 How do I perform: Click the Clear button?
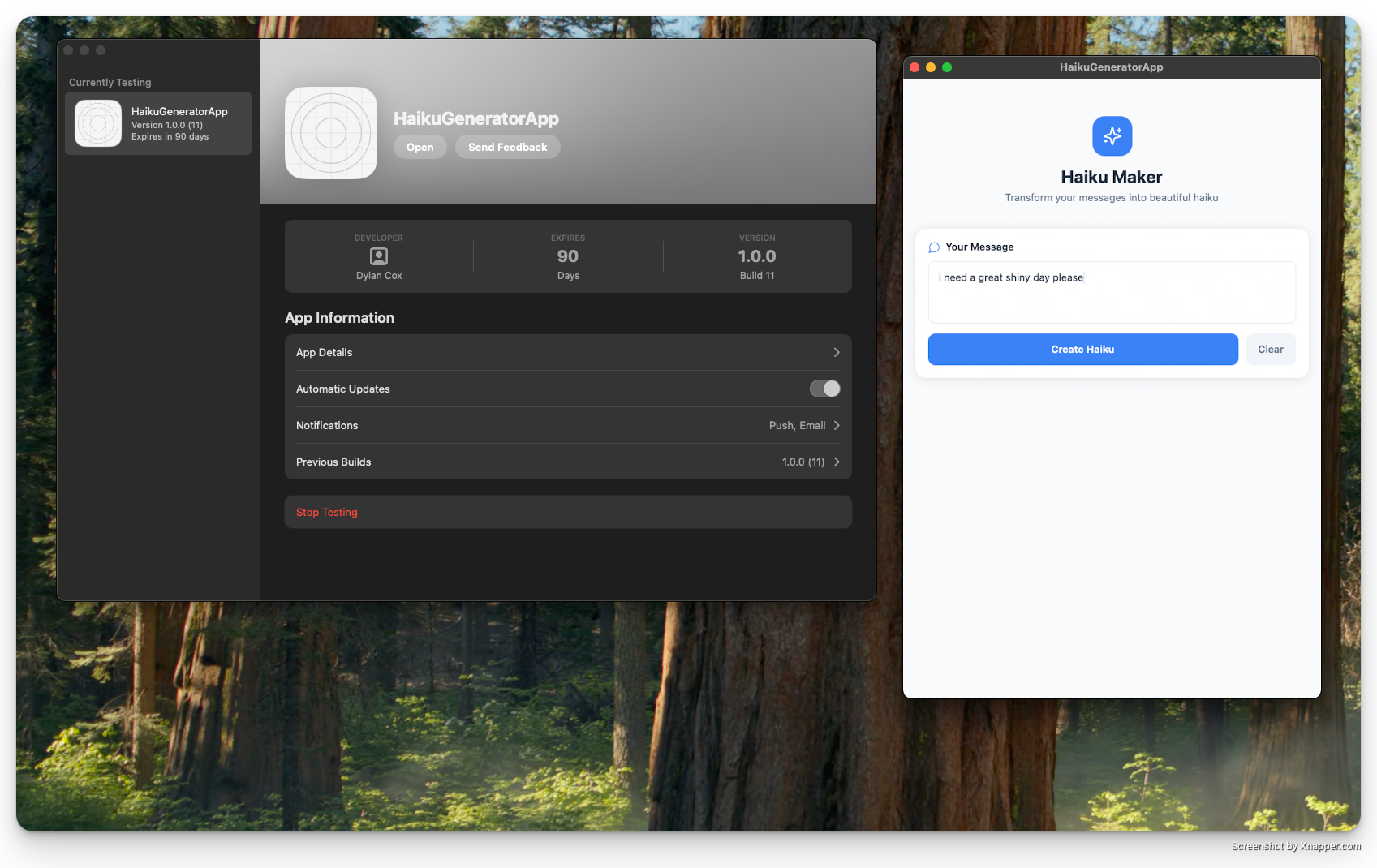(x=1271, y=350)
